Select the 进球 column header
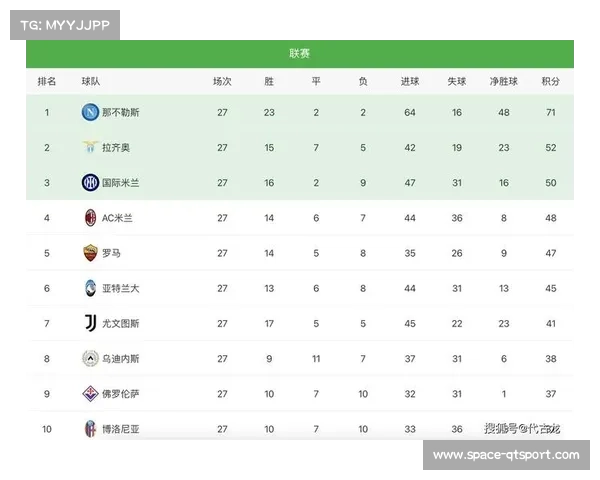 click(x=410, y=81)
